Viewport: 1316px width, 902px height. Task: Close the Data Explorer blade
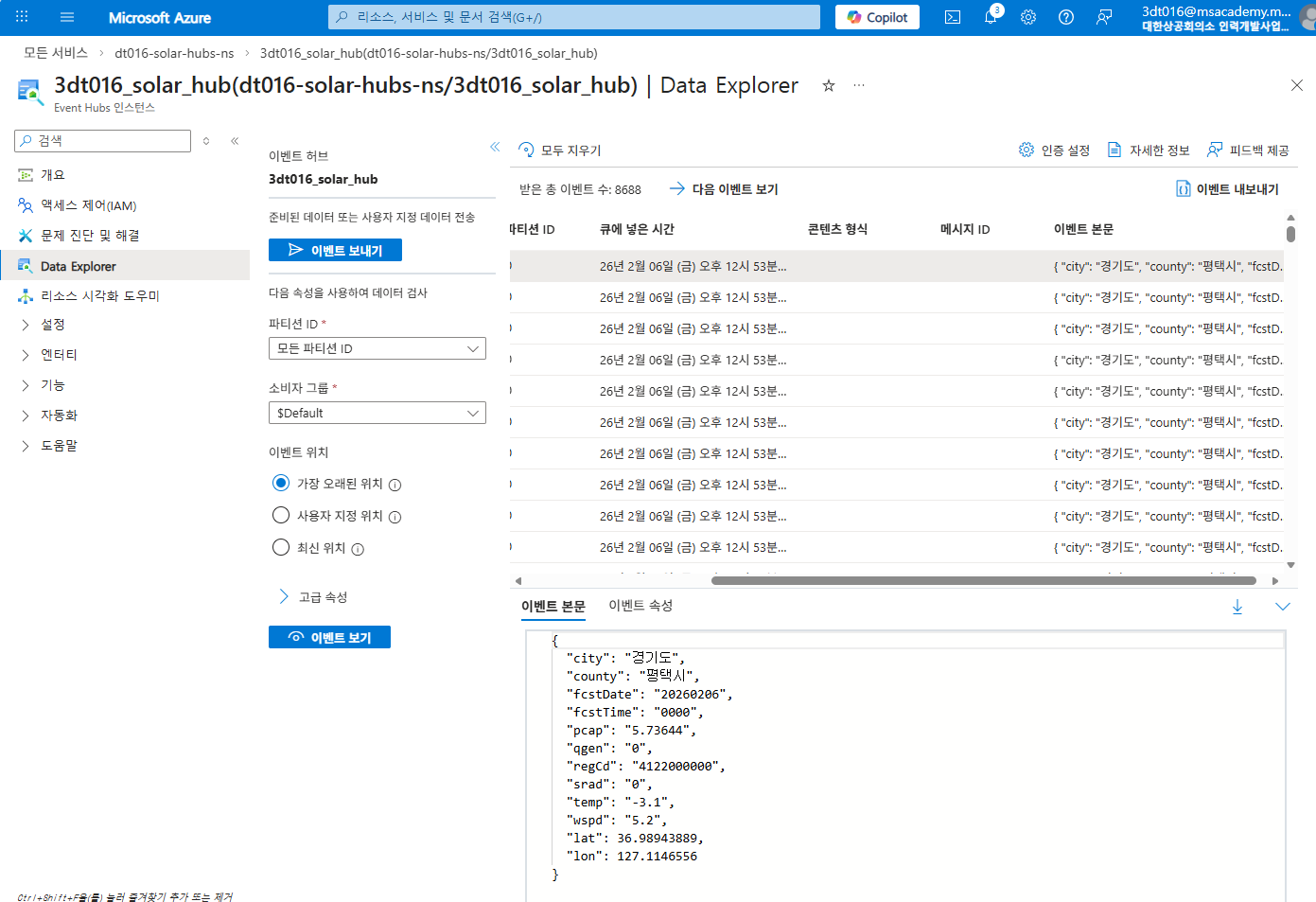coord(1297,85)
